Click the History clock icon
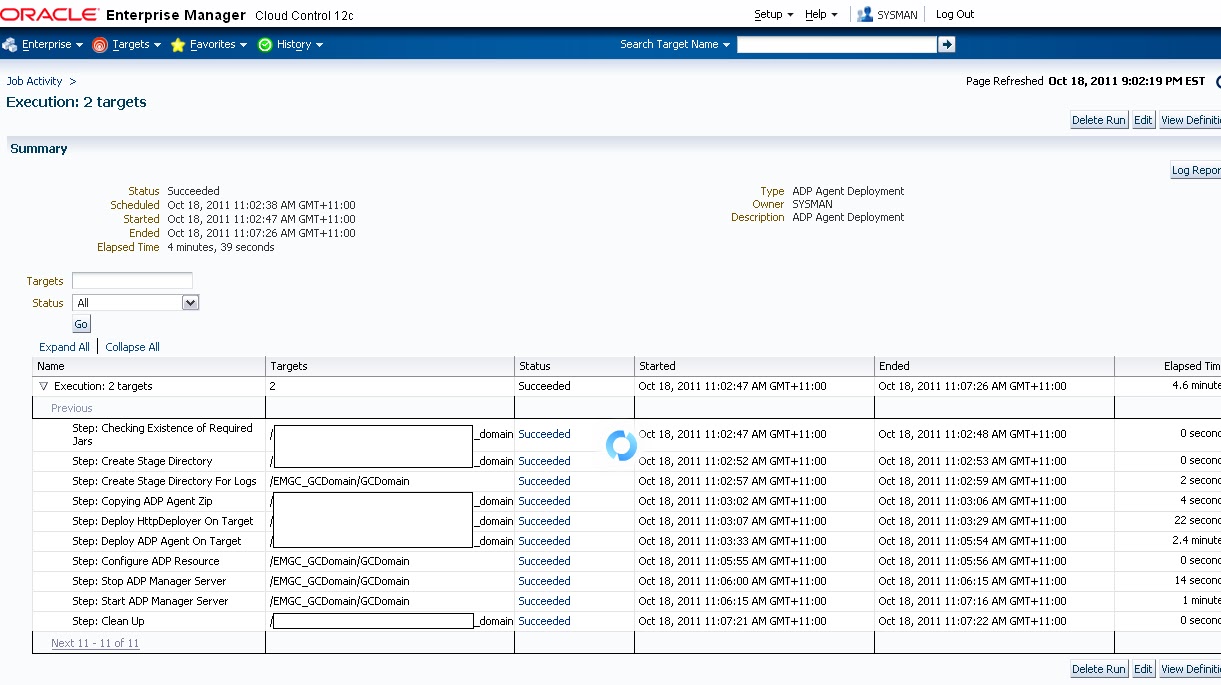This screenshot has height=685, width=1221. pos(264,44)
